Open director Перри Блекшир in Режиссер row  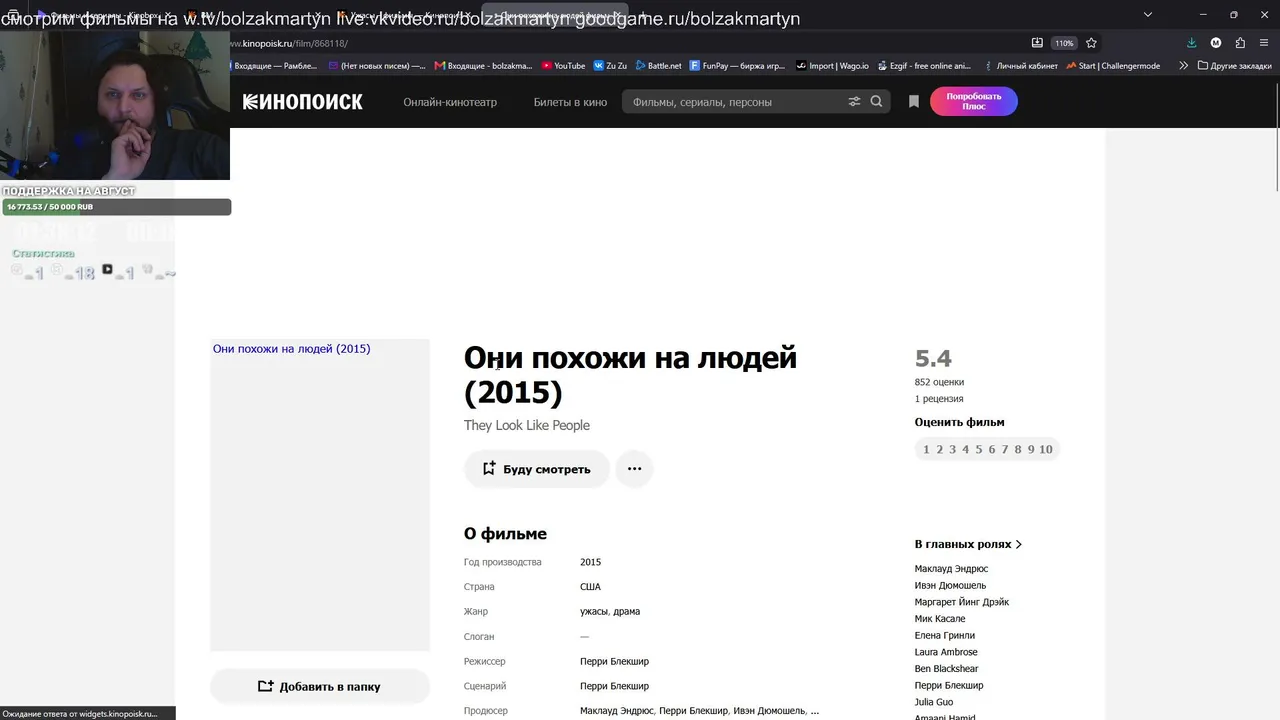614,662
